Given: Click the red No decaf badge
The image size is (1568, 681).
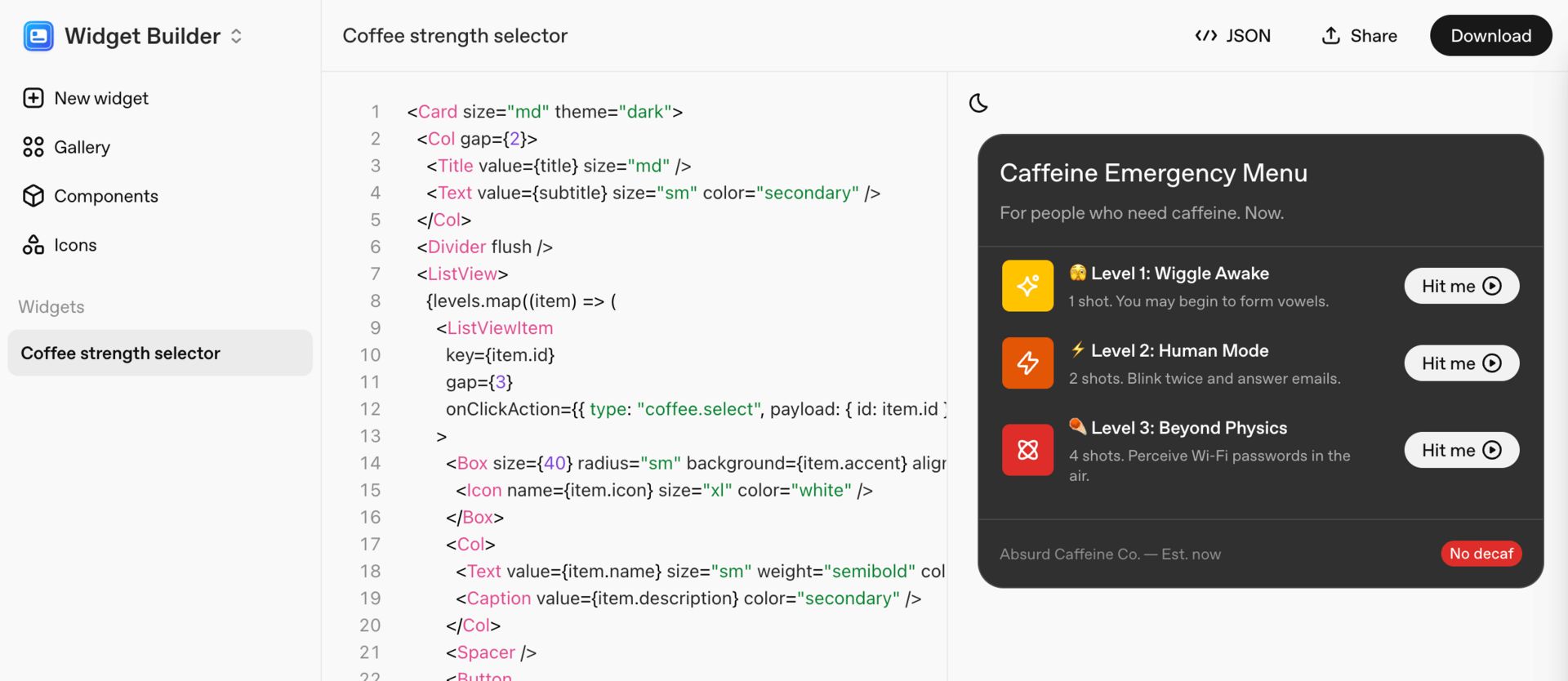Looking at the screenshot, I should (1481, 554).
